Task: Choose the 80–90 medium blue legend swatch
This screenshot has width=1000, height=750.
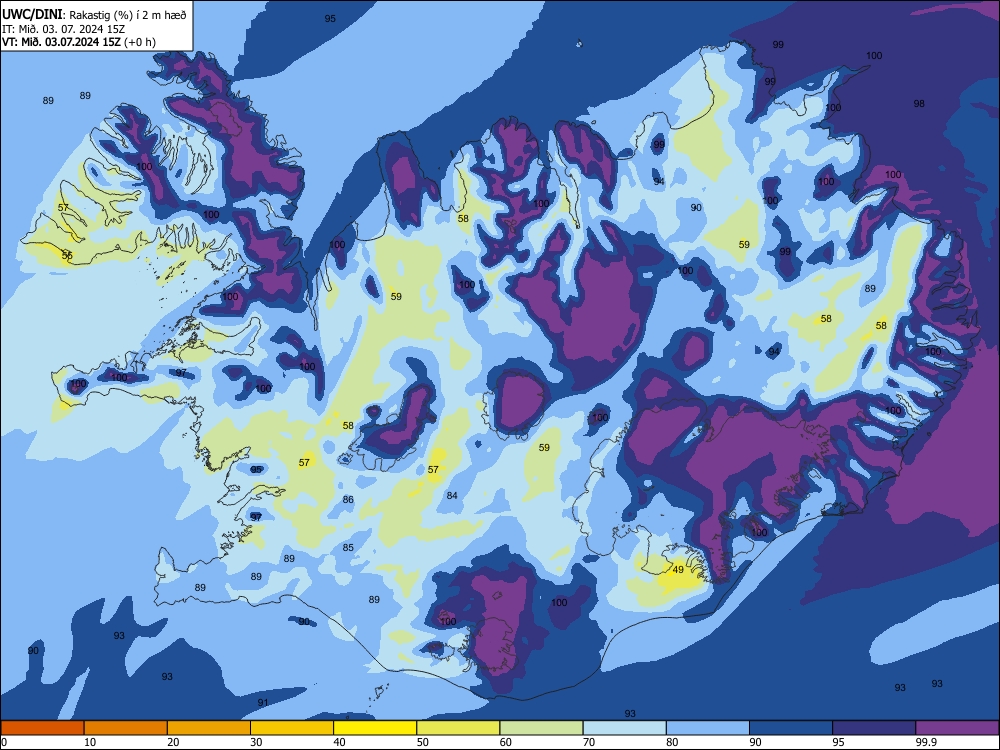Action: [708, 728]
